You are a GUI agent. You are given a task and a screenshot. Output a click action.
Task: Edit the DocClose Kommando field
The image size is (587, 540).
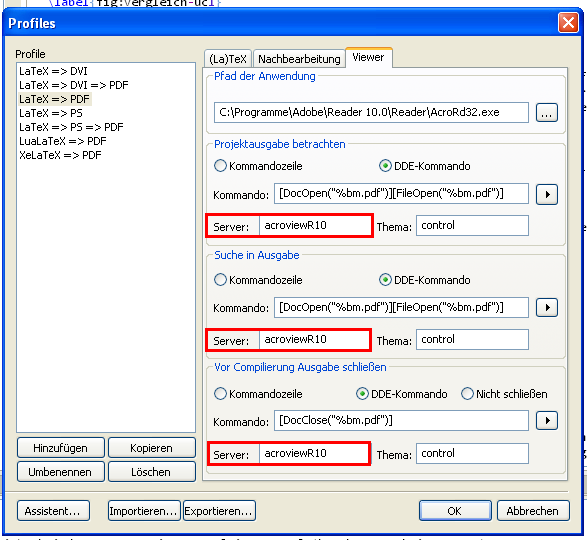tap(401, 421)
